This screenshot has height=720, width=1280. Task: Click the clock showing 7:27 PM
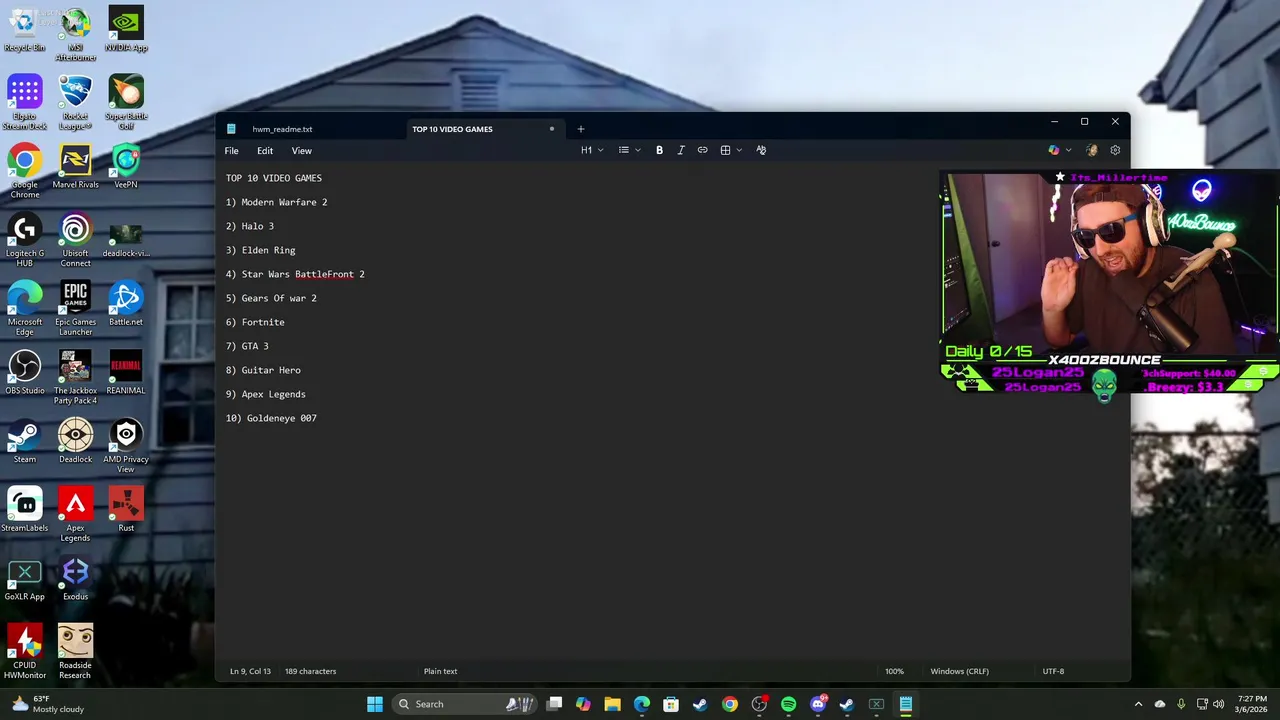[1252, 704]
